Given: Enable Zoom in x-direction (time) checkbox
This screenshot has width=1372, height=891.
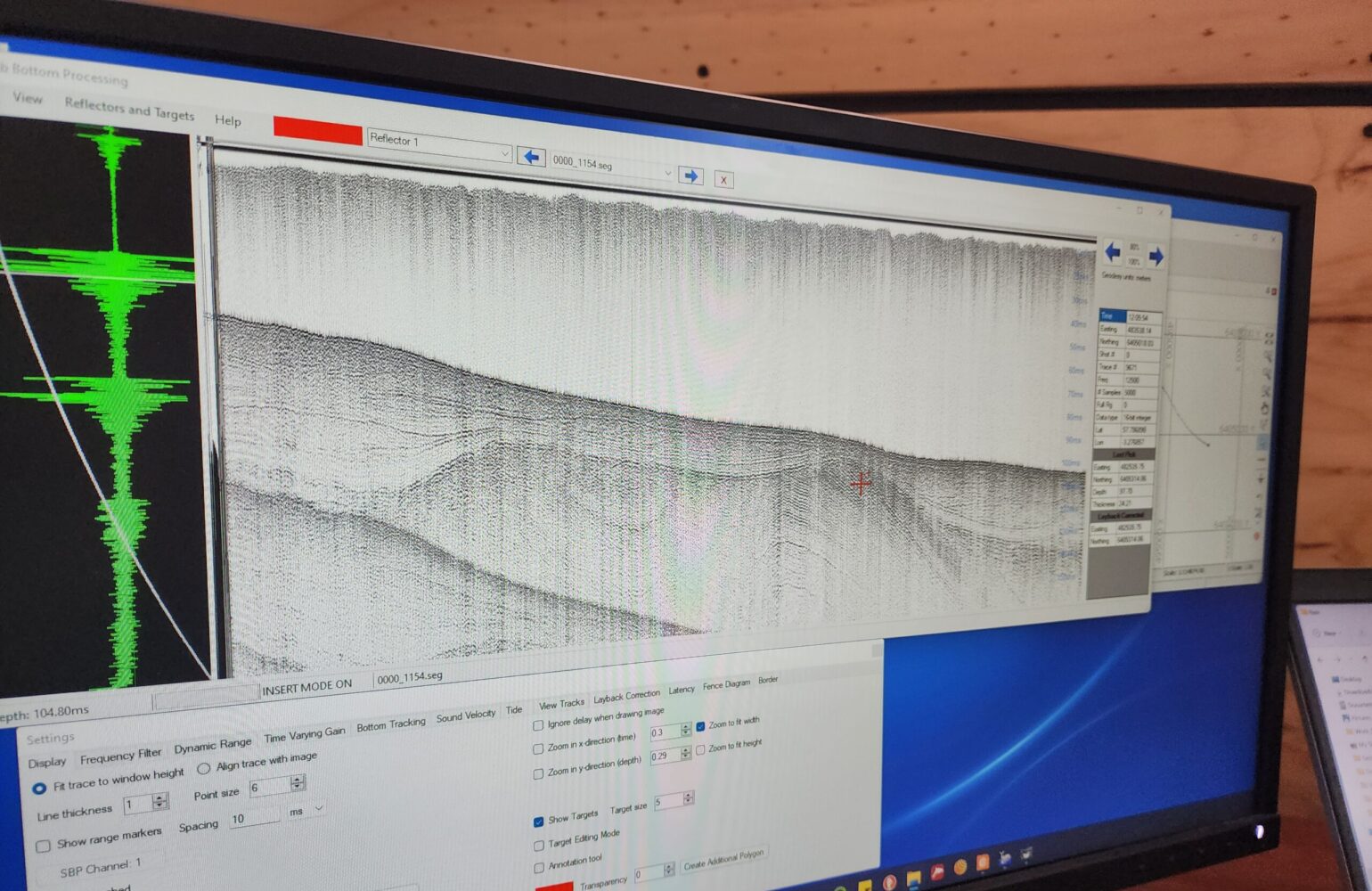Looking at the screenshot, I should pyautogui.click(x=538, y=749).
